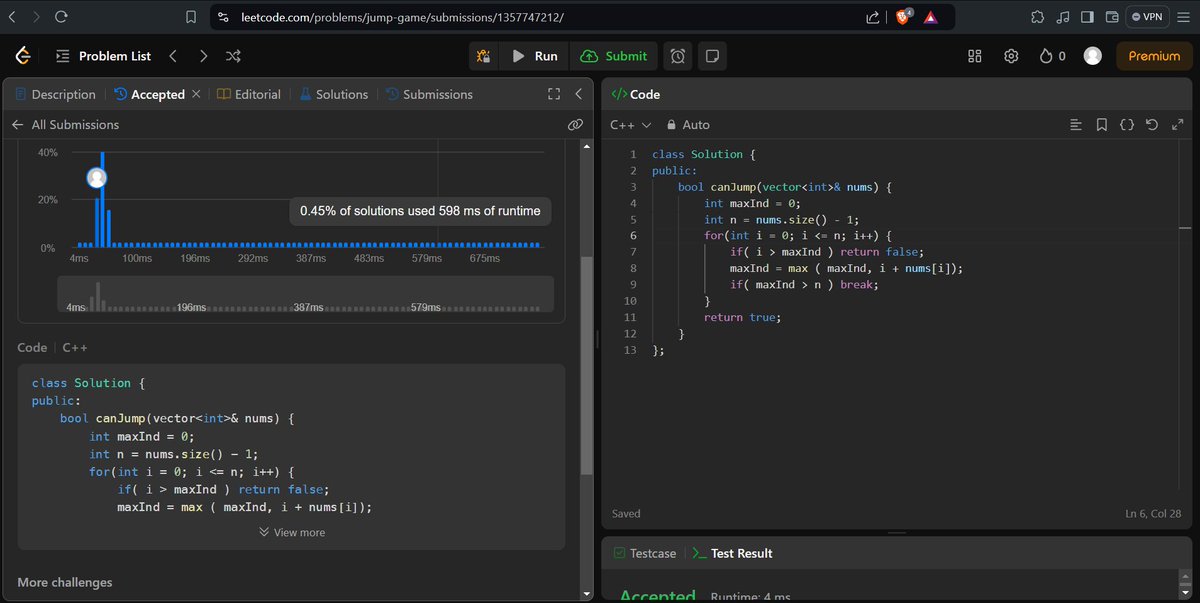This screenshot has height=603, width=1200.
Task: Bookmark the code in editor toolbar
Action: click(1101, 125)
